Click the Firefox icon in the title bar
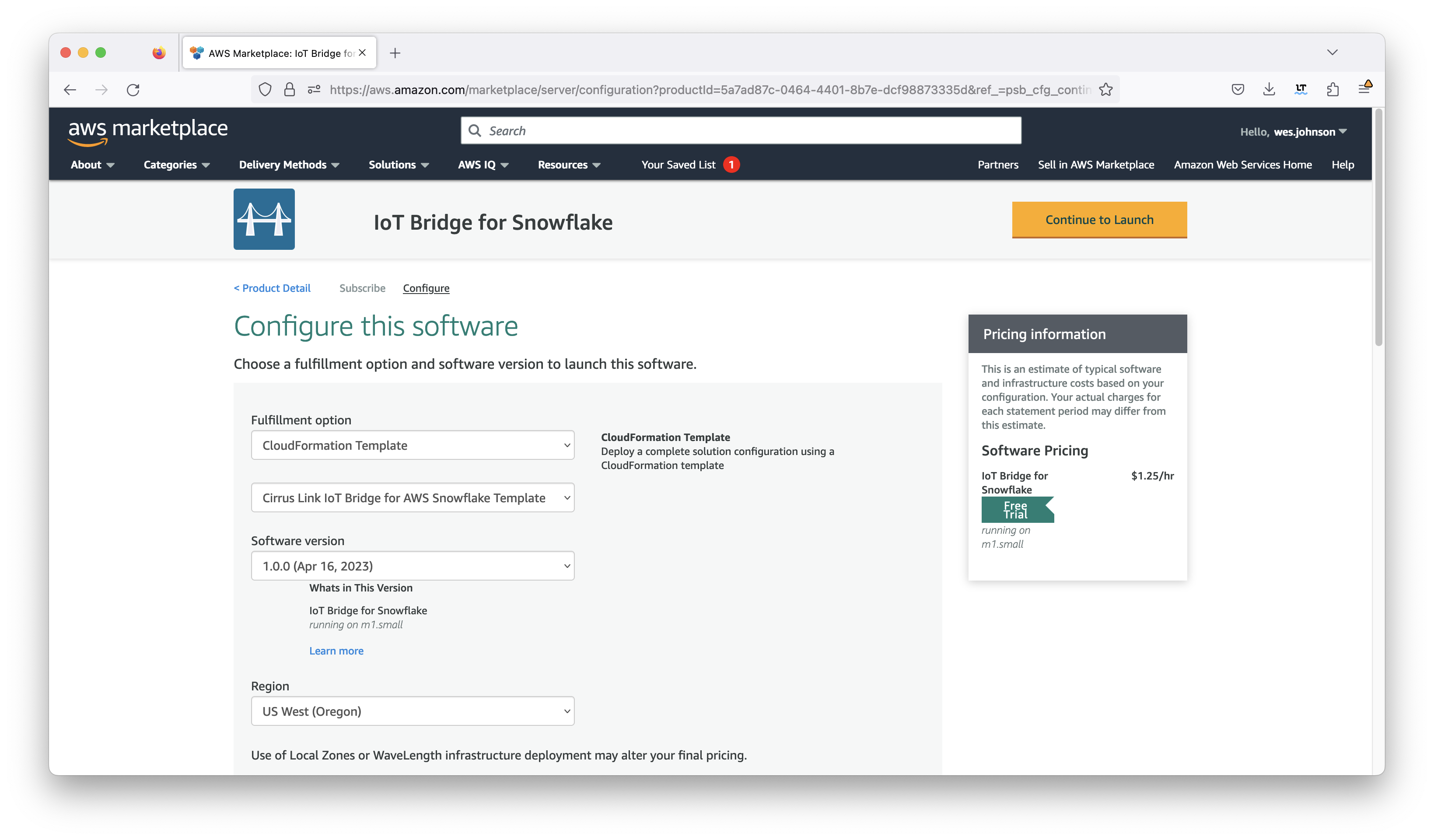The image size is (1434, 840). point(159,52)
